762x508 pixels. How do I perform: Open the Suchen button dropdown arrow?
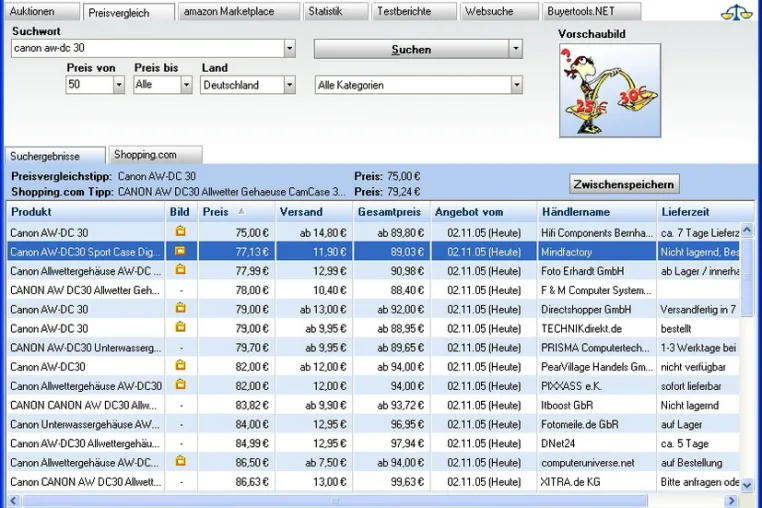[x=516, y=49]
